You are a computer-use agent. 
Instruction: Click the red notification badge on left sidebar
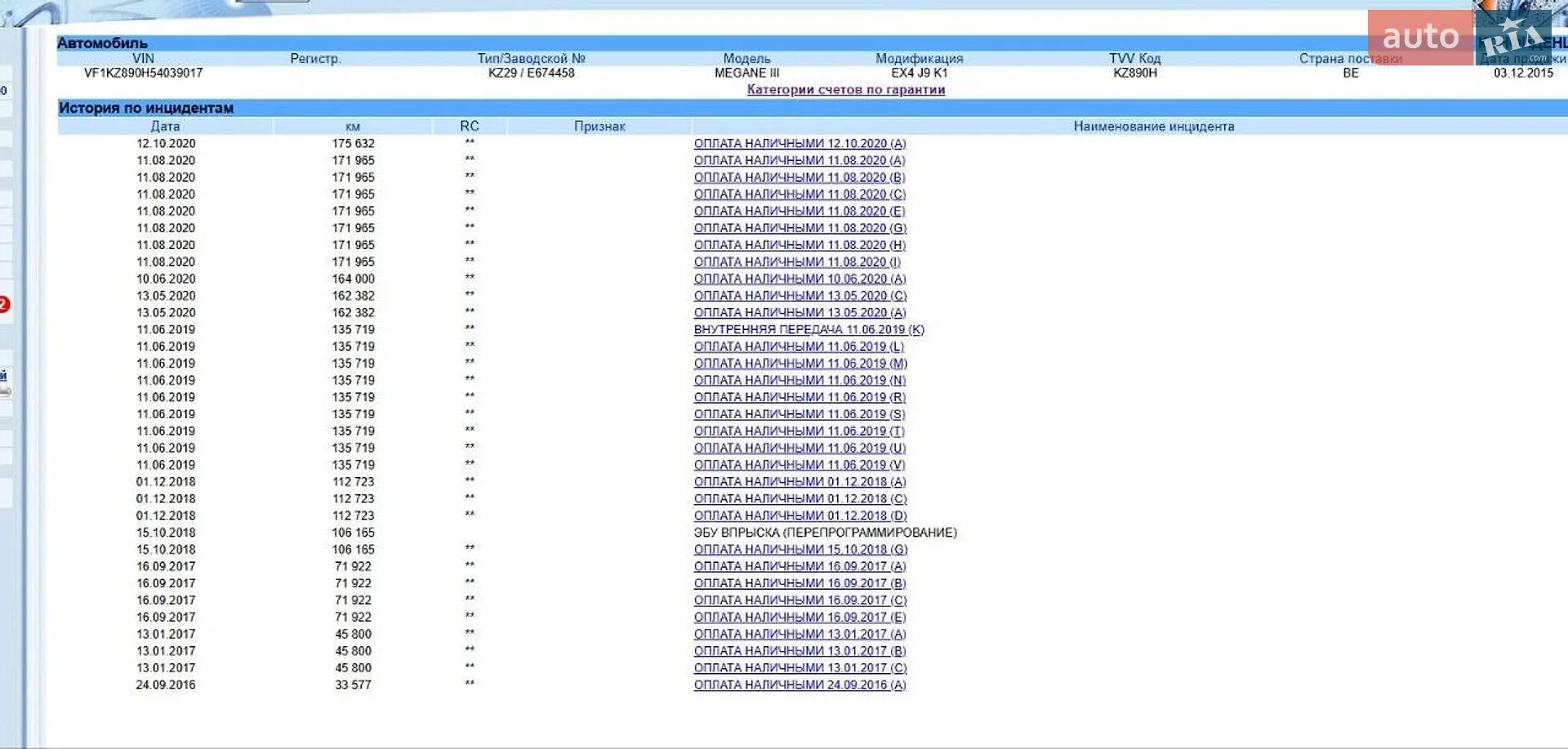[4, 305]
